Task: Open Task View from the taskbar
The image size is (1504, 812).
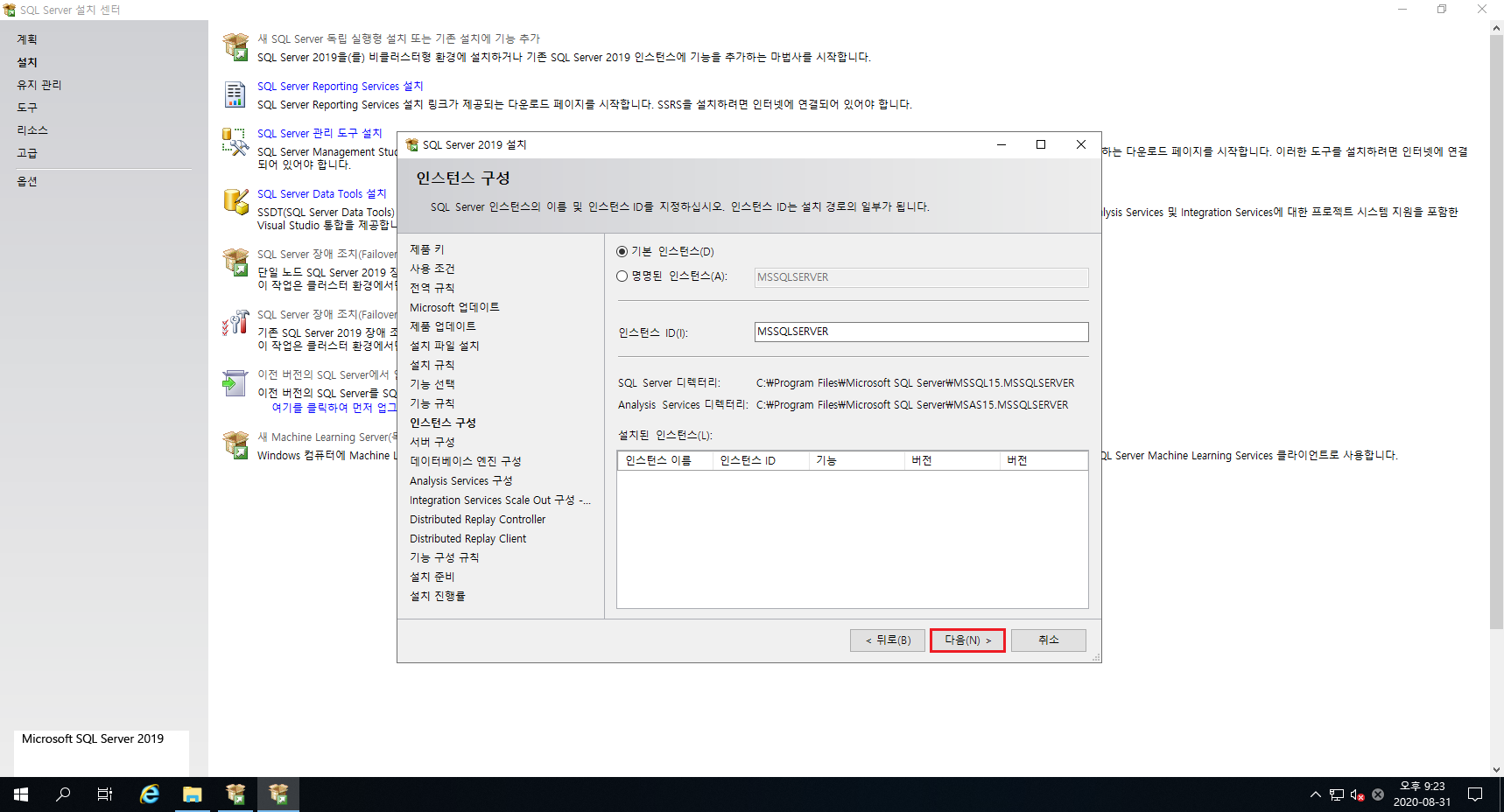Action: (105, 794)
